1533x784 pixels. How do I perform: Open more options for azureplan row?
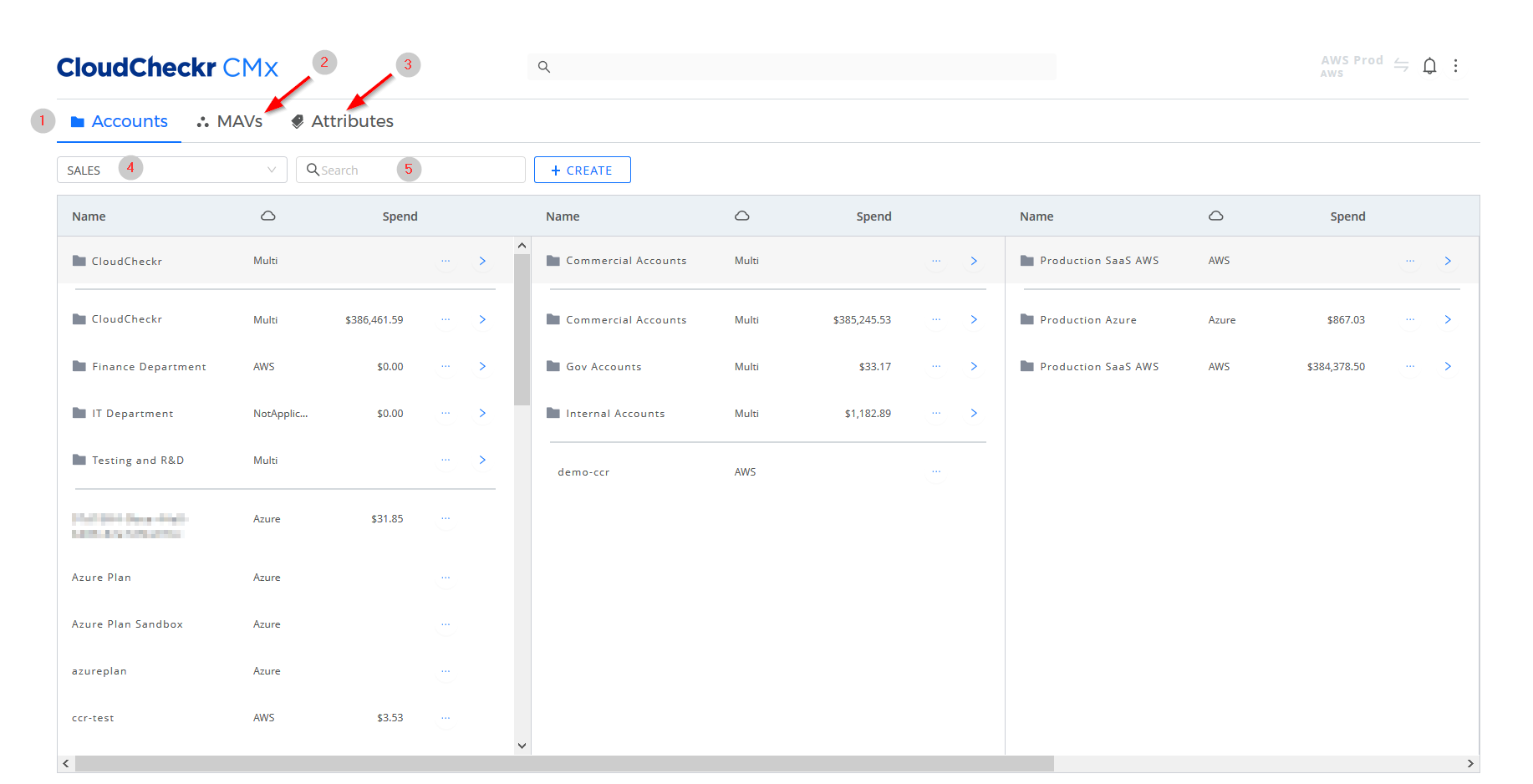[446, 671]
